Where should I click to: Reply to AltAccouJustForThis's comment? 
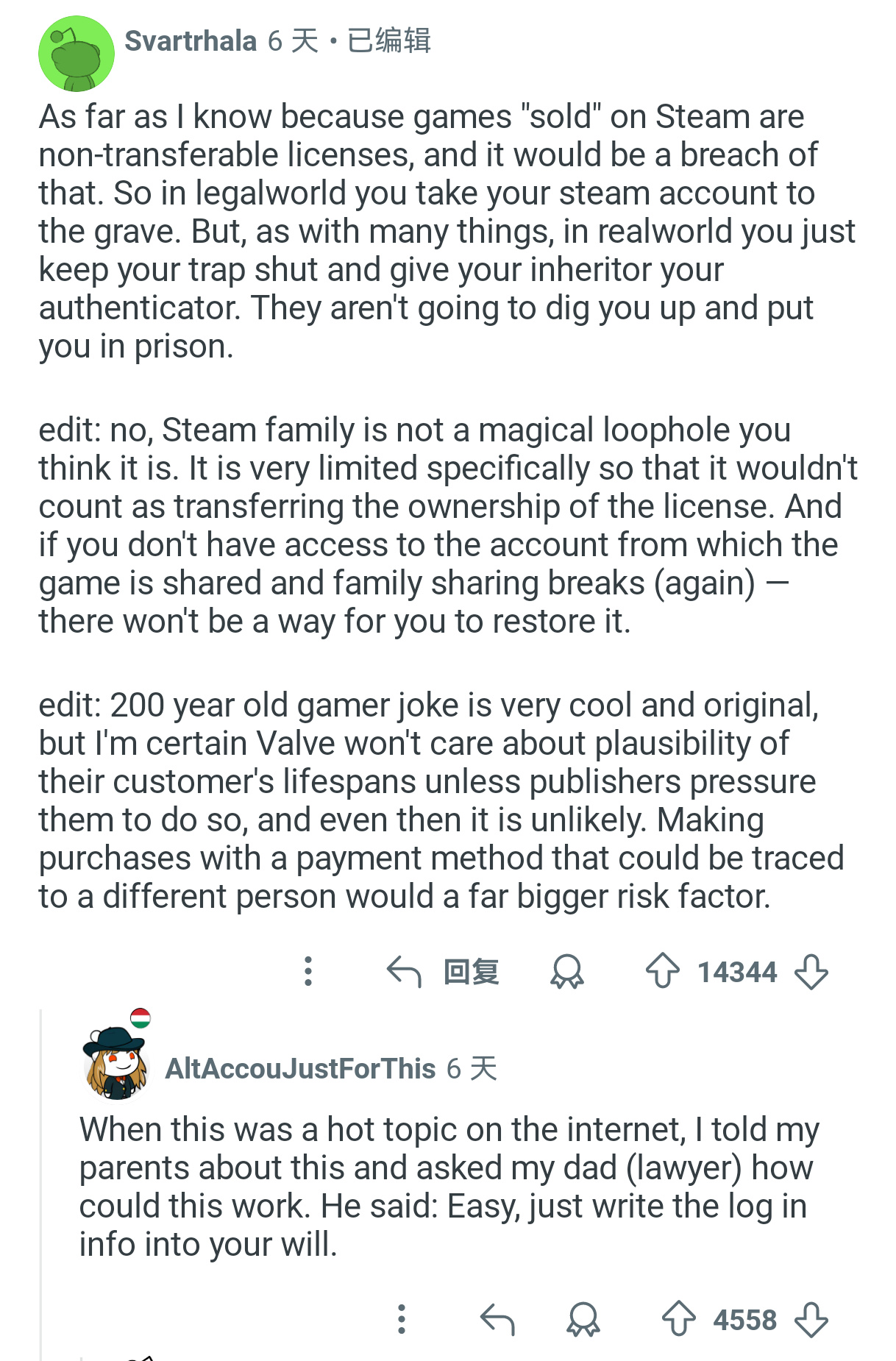click(497, 1319)
